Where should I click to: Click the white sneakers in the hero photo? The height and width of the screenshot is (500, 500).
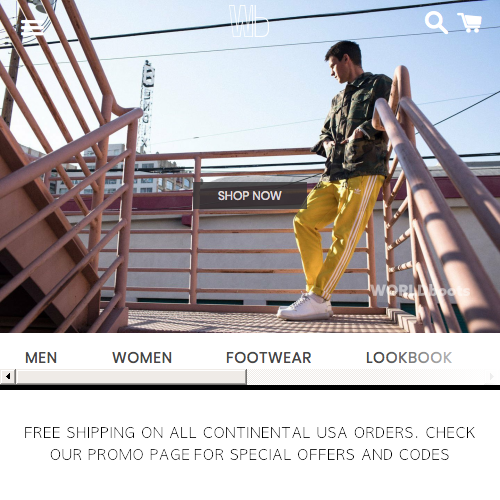pyautogui.click(x=305, y=306)
